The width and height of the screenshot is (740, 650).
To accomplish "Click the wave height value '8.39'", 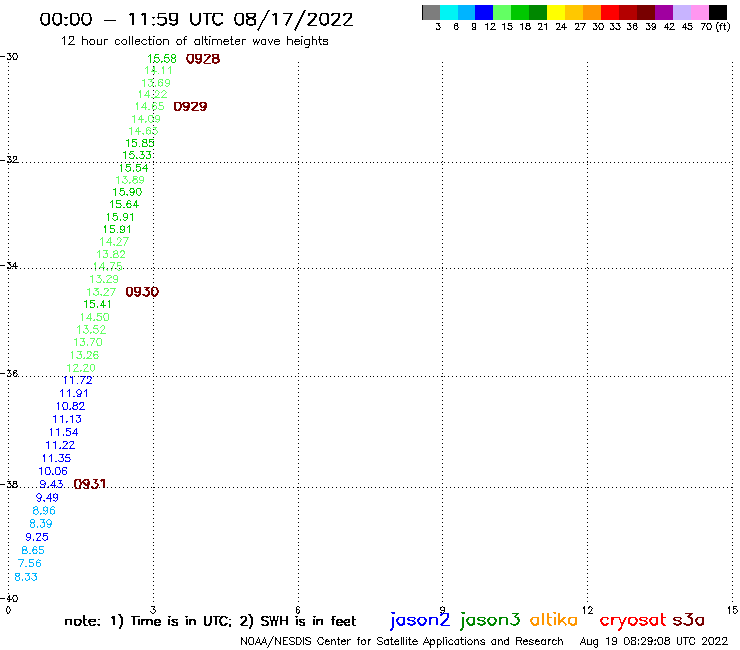I will [x=41, y=524].
